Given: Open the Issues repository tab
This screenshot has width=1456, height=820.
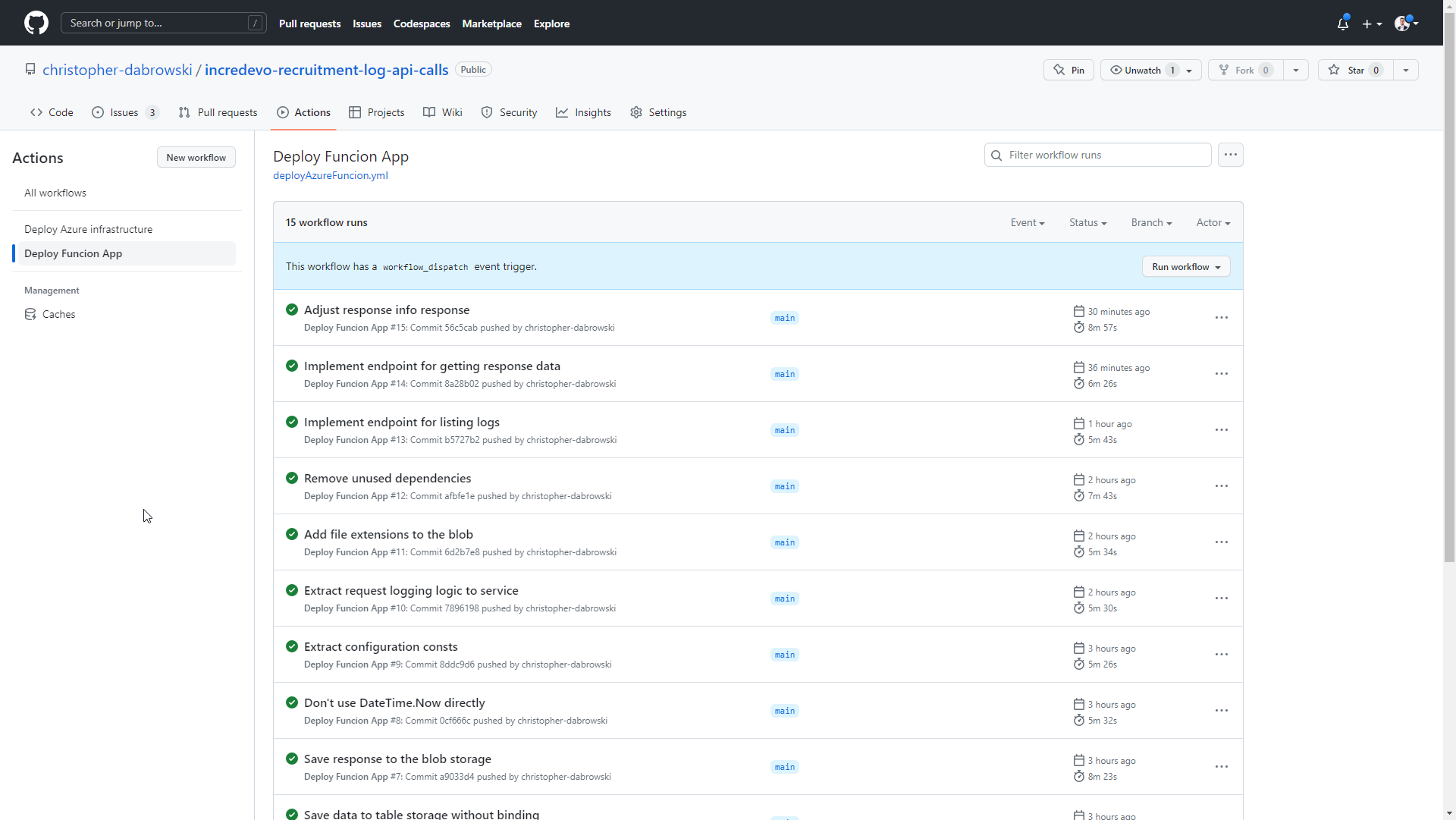Looking at the screenshot, I should point(124,112).
